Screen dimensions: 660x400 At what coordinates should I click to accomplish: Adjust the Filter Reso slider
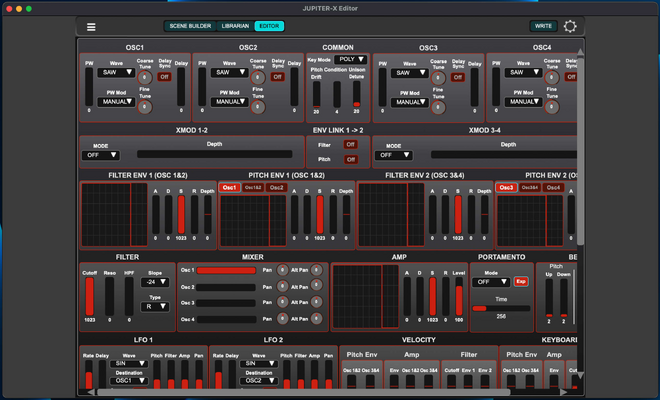[x=109, y=296]
